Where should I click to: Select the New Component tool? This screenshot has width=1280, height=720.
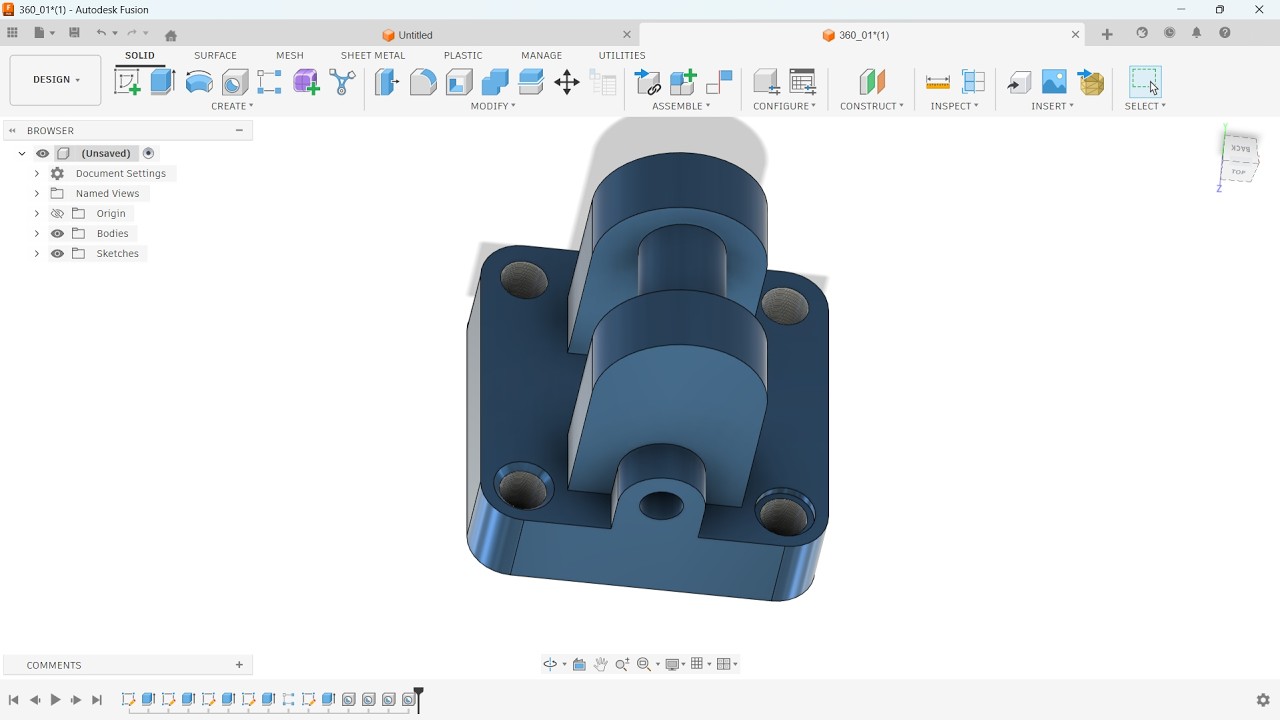coord(683,82)
